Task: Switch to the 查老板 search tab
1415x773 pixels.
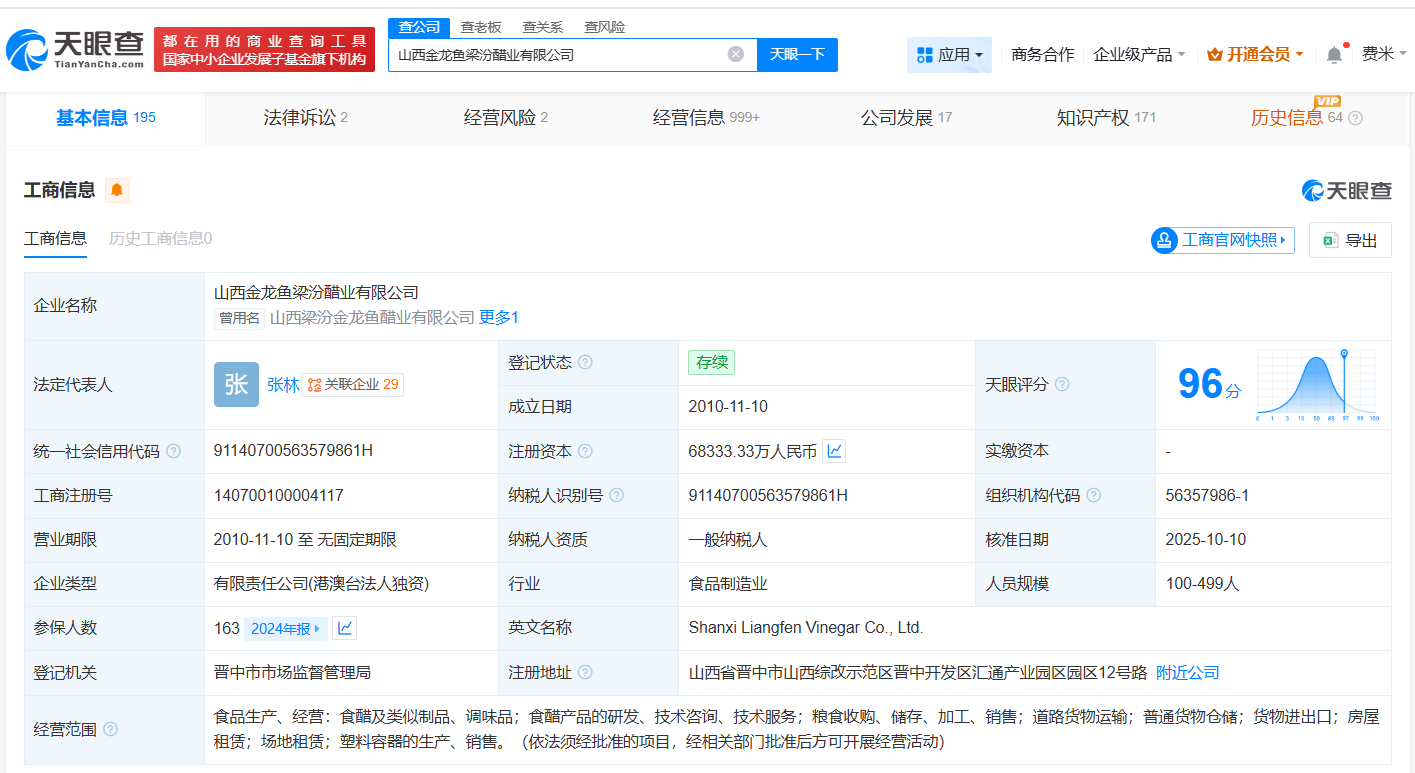Action: pos(482,26)
